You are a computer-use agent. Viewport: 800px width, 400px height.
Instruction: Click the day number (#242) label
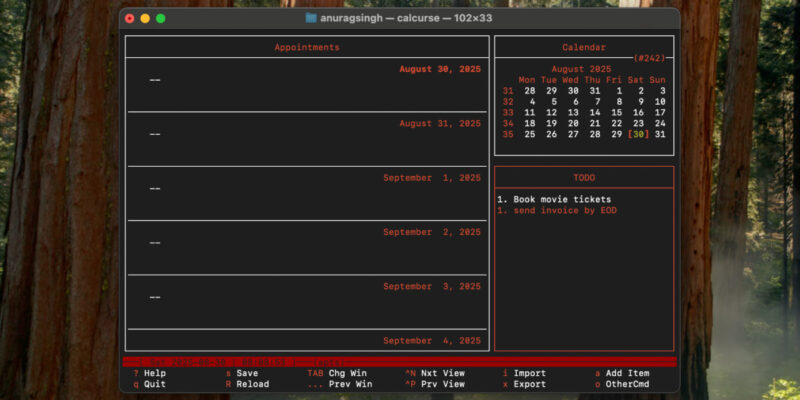[649, 58]
